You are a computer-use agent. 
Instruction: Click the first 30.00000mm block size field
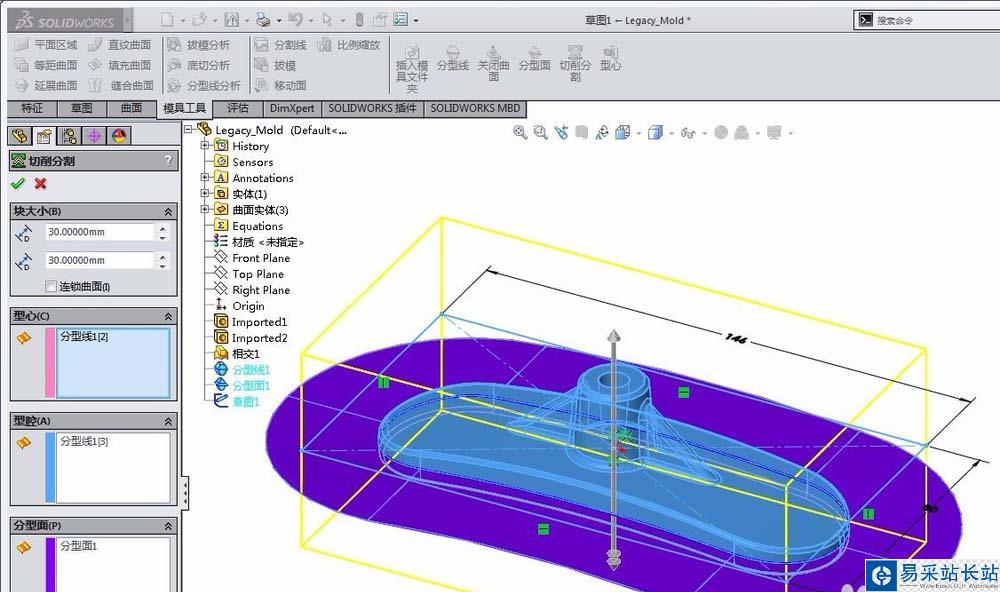99,232
